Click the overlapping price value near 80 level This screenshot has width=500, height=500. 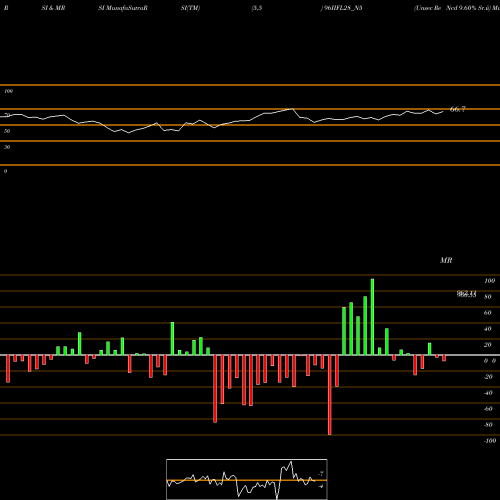[x=467, y=294]
